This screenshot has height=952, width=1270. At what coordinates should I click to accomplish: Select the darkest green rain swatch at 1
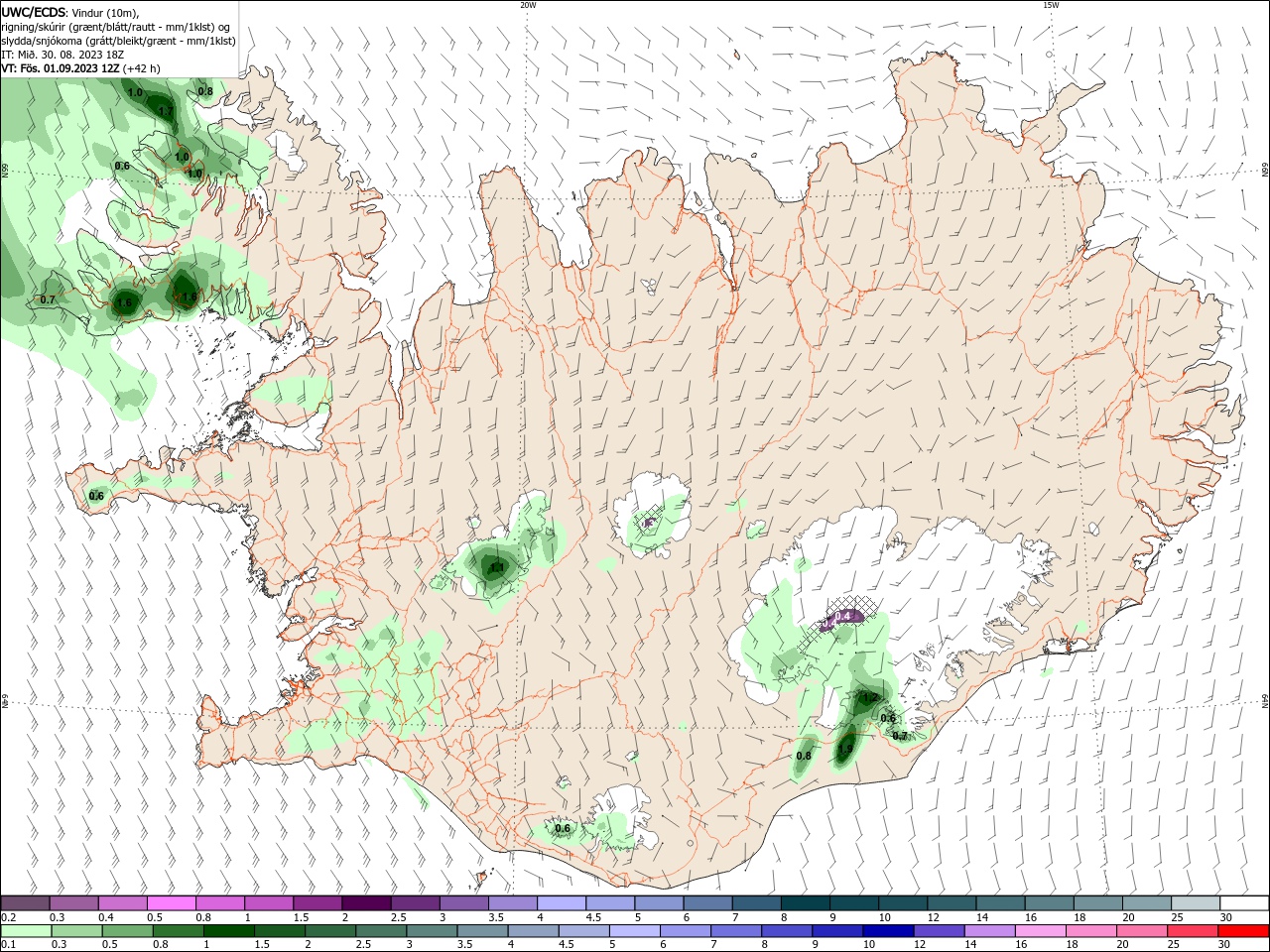[x=231, y=931]
